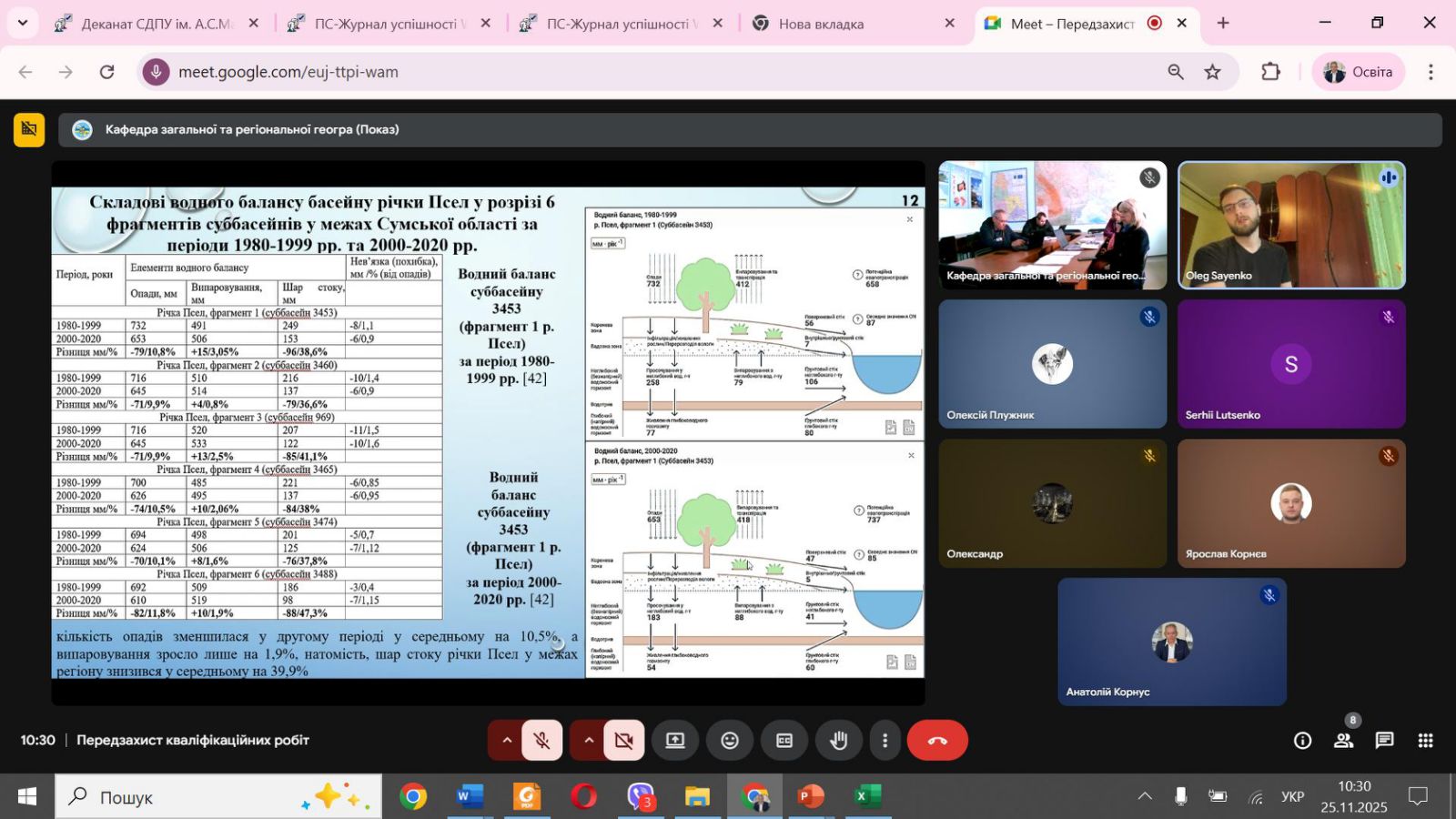Leave the call with red hang-up button
This screenshot has height=819, width=1456.
pos(937,741)
